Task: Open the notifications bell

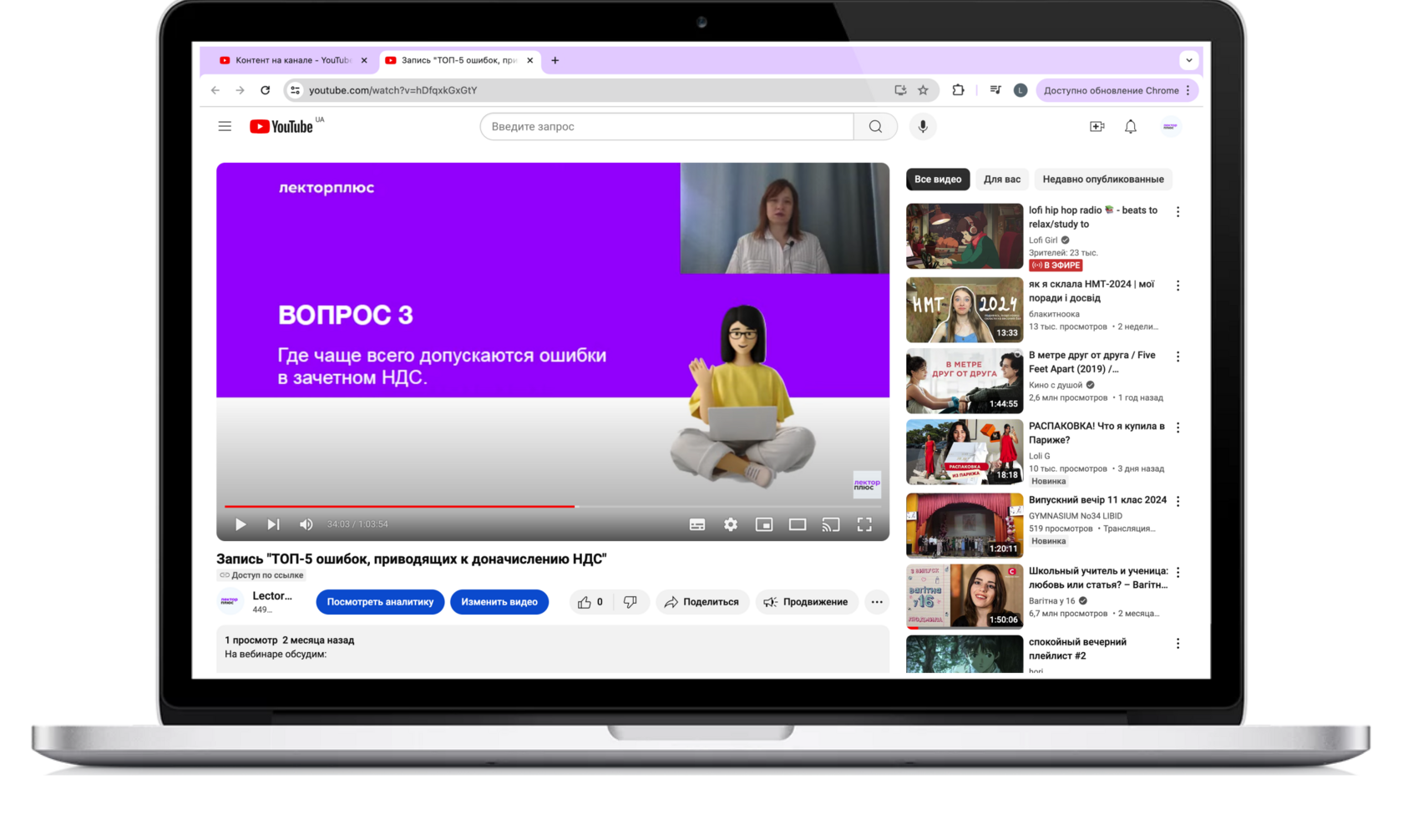Action: tap(1131, 127)
